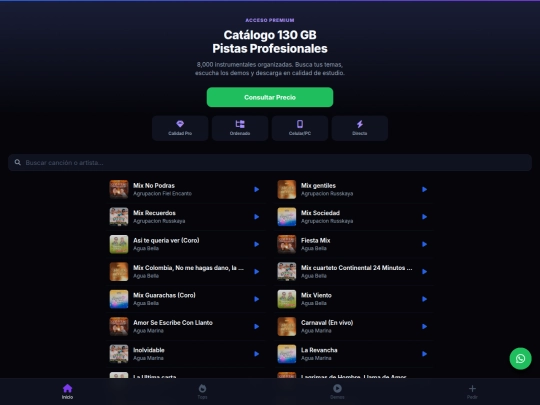
Task: Click the magnifier search icon
Action: [18, 163]
